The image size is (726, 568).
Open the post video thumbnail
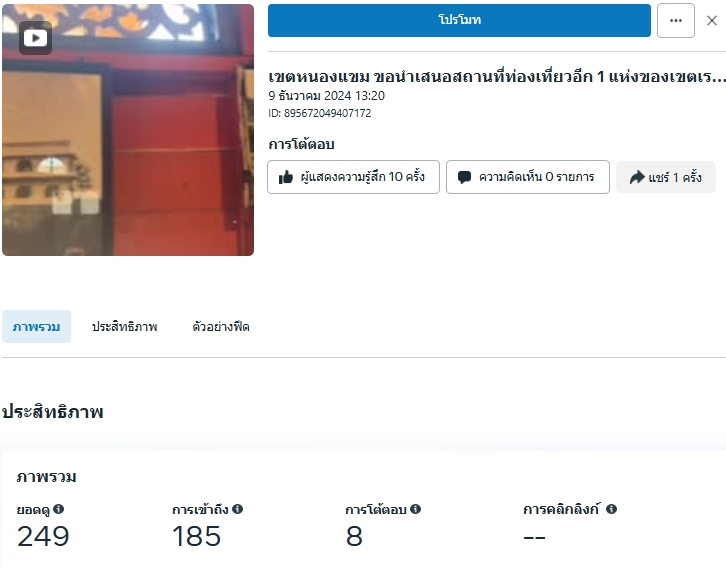pyautogui.click(x=128, y=130)
